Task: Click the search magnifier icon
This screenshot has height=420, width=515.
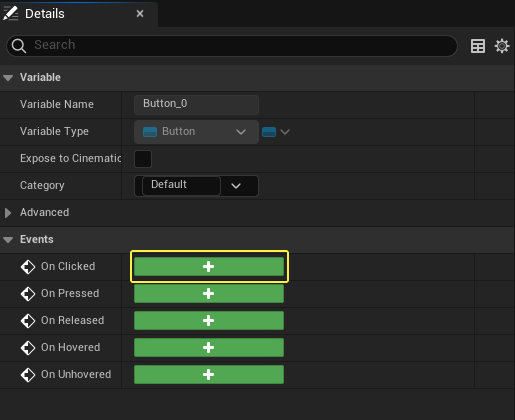Action: pyautogui.click(x=19, y=46)
